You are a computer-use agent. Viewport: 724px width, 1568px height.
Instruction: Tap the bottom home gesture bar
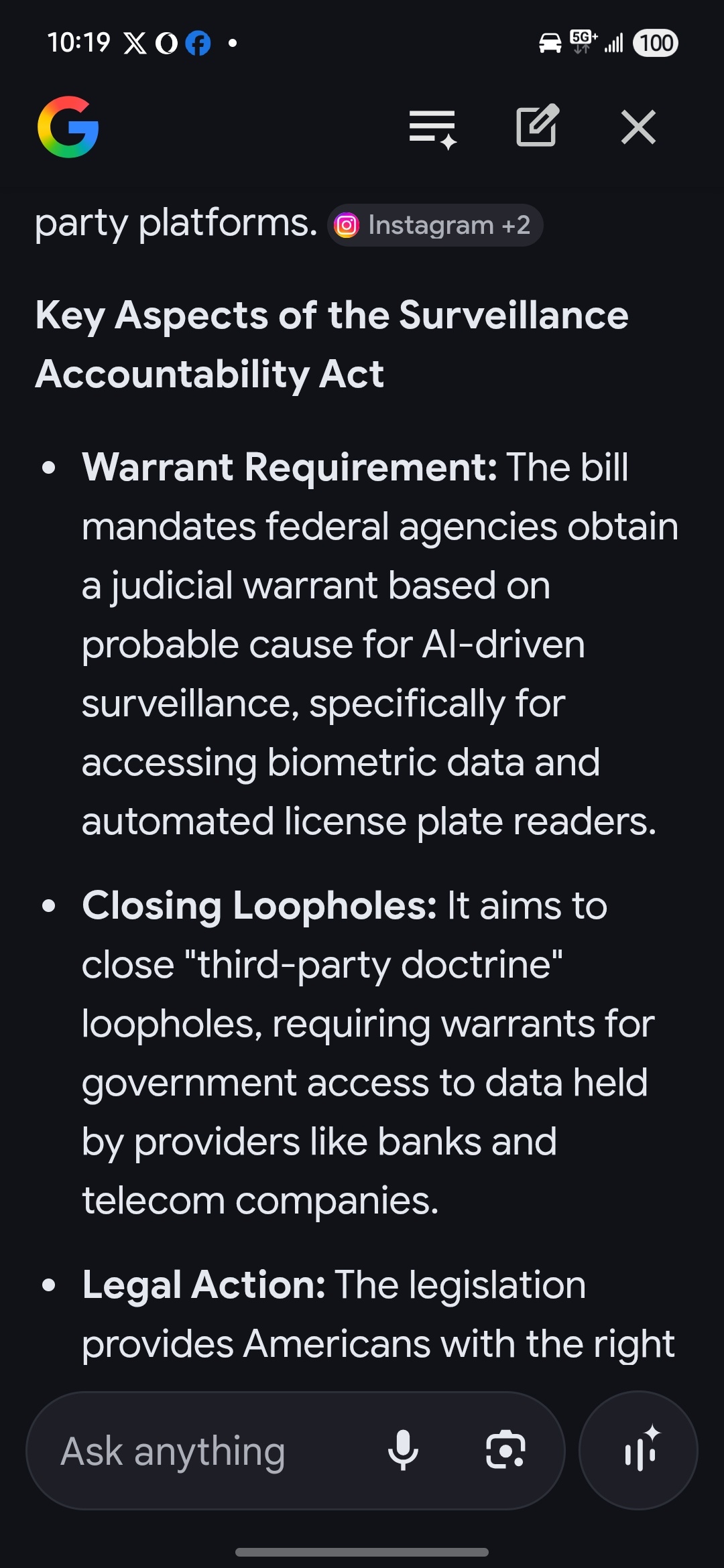coord(362,1552)
